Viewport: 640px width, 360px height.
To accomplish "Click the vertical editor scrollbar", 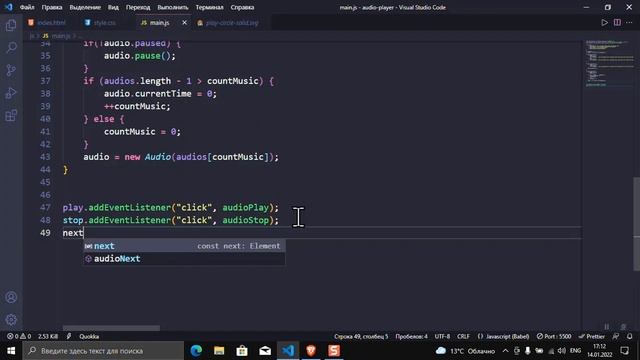I will coord(637,224).
